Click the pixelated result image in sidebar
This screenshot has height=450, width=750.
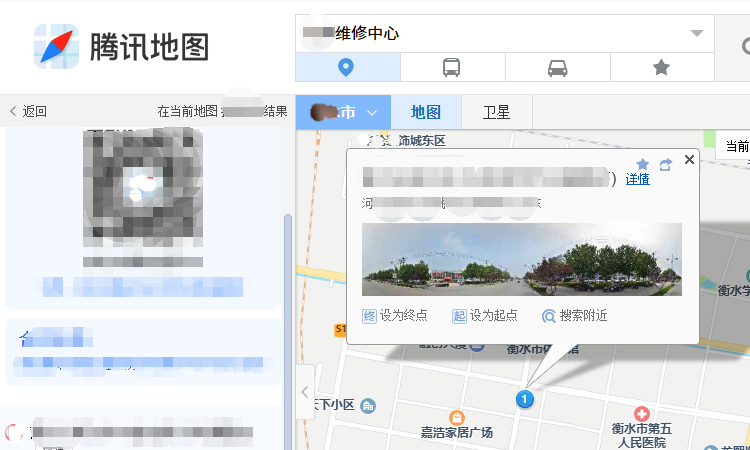(x=143, y=187)
